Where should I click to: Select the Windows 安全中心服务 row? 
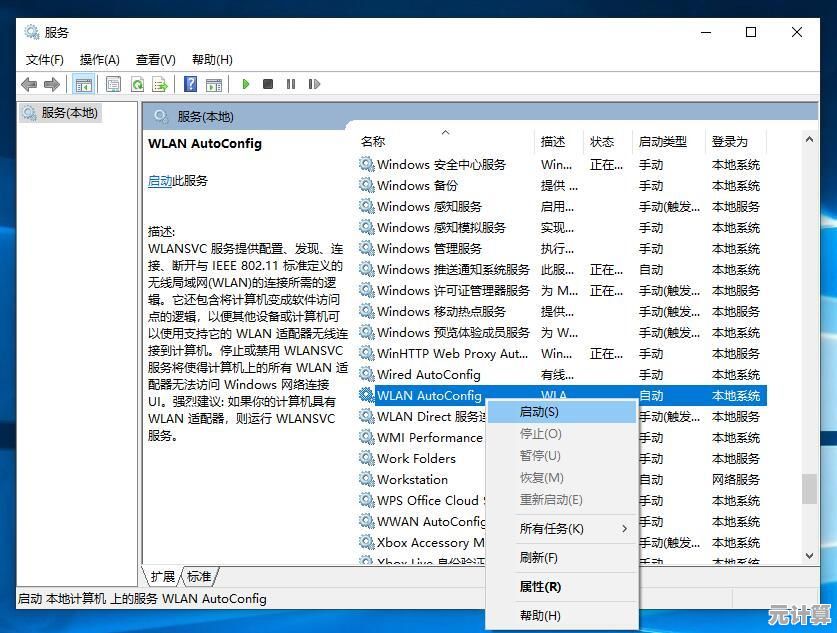tap(562, 164)
